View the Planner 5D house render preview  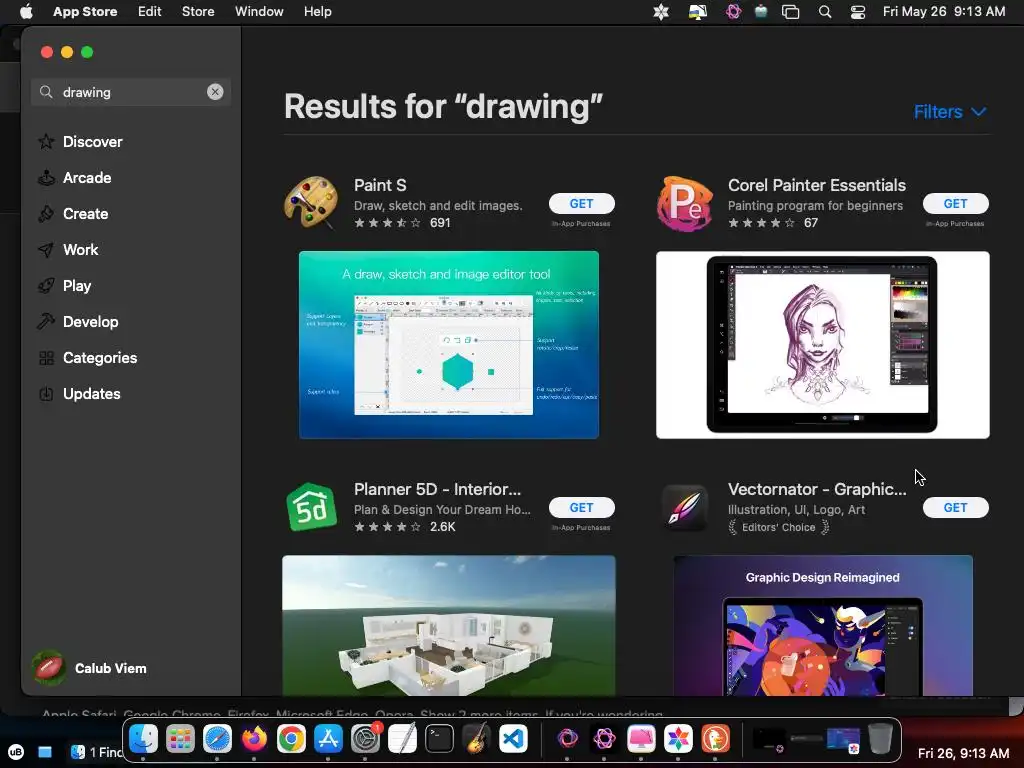coord(449,625)
